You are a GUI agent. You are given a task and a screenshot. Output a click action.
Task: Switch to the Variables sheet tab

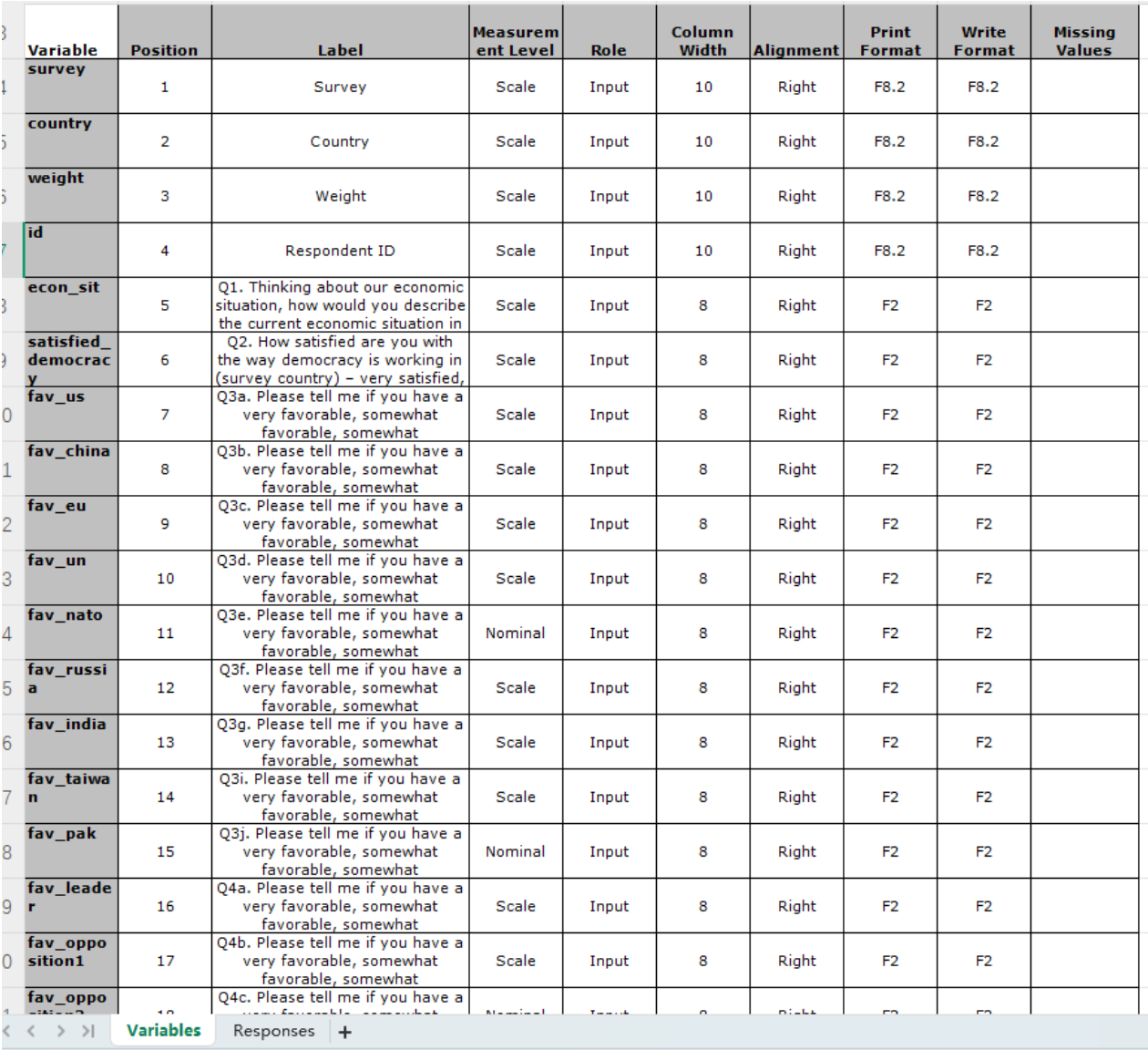pyautogui.click(x=163, y=1031)
